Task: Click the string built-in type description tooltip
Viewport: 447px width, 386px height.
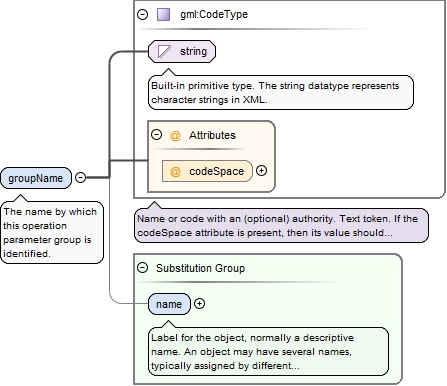Action: (281, 92)
